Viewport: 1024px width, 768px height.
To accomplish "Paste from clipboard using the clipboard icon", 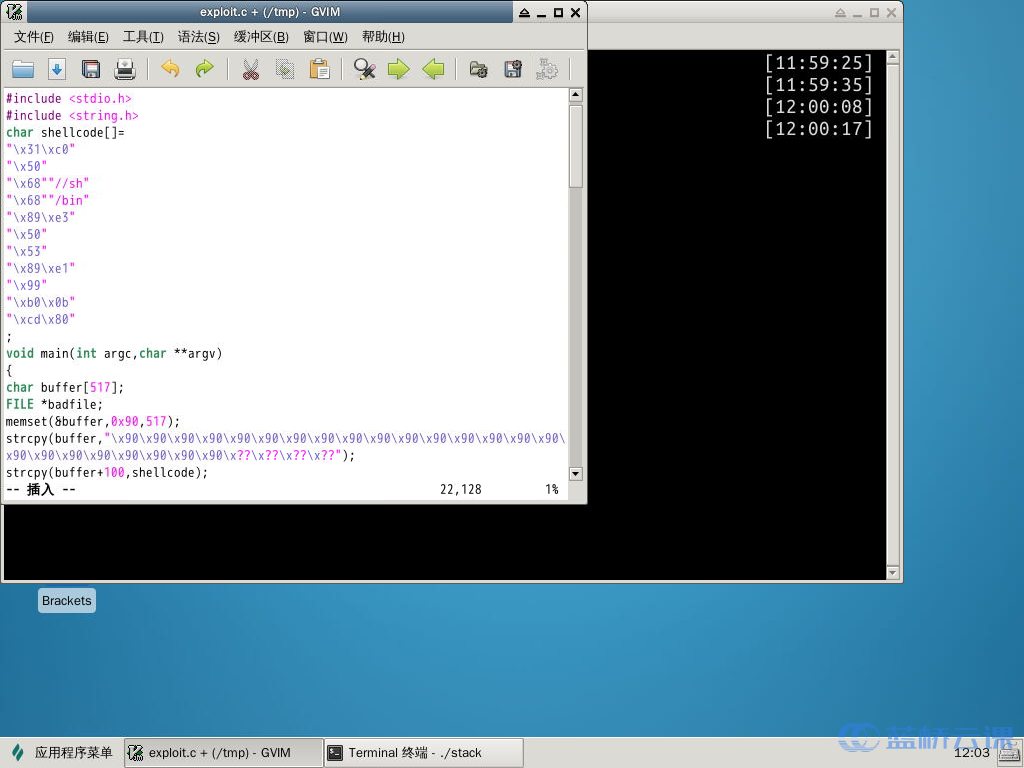I will click(319, 69).
